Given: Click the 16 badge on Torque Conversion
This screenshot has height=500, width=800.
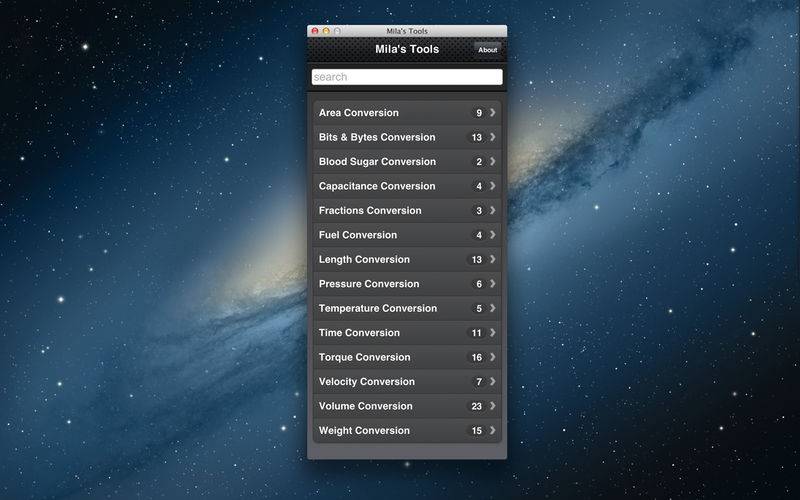Looking at the screenshot, I should tap(477, 358).
